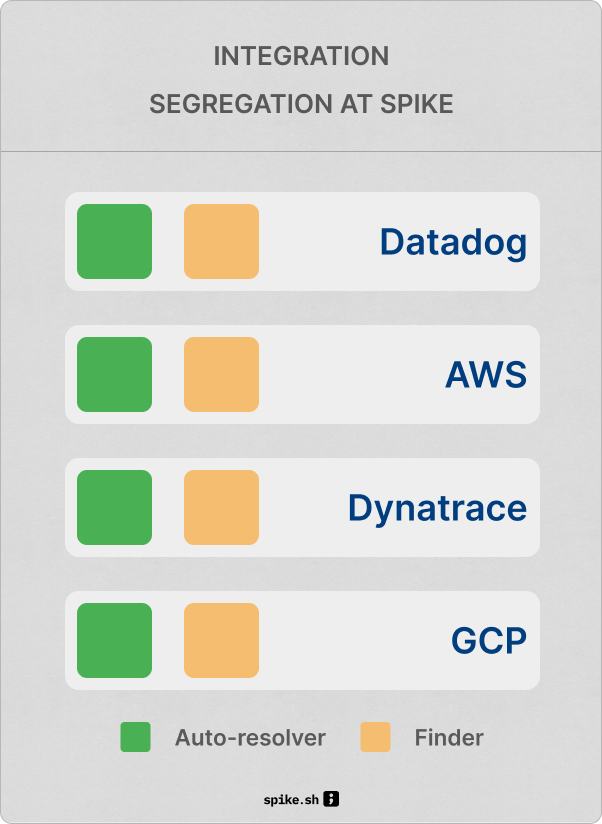Open the spike.sh link text
This screenshot has width=602, height=824.
(x=290, y=800)
